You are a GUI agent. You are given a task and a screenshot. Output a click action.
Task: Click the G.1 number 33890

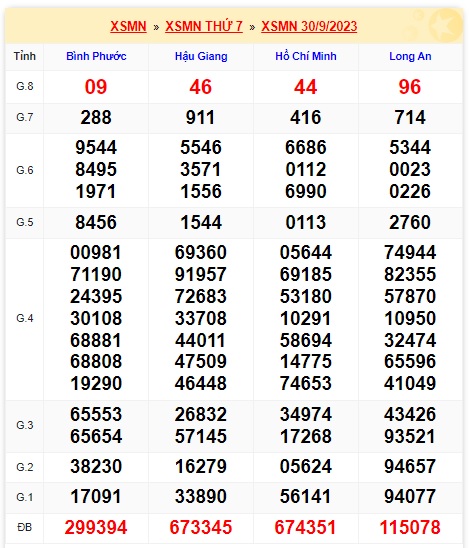[x=201, y=497]
